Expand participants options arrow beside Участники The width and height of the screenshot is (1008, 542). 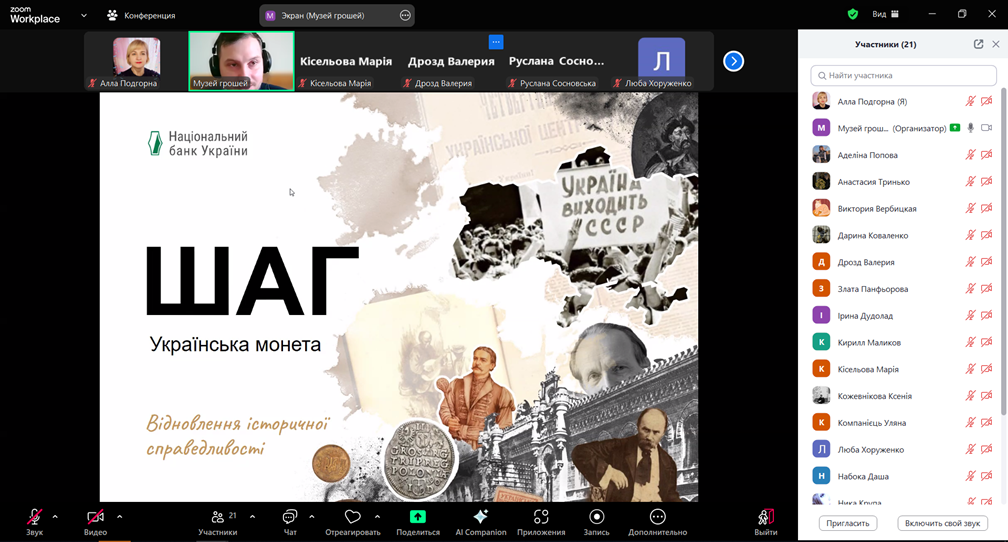(252, 517)
